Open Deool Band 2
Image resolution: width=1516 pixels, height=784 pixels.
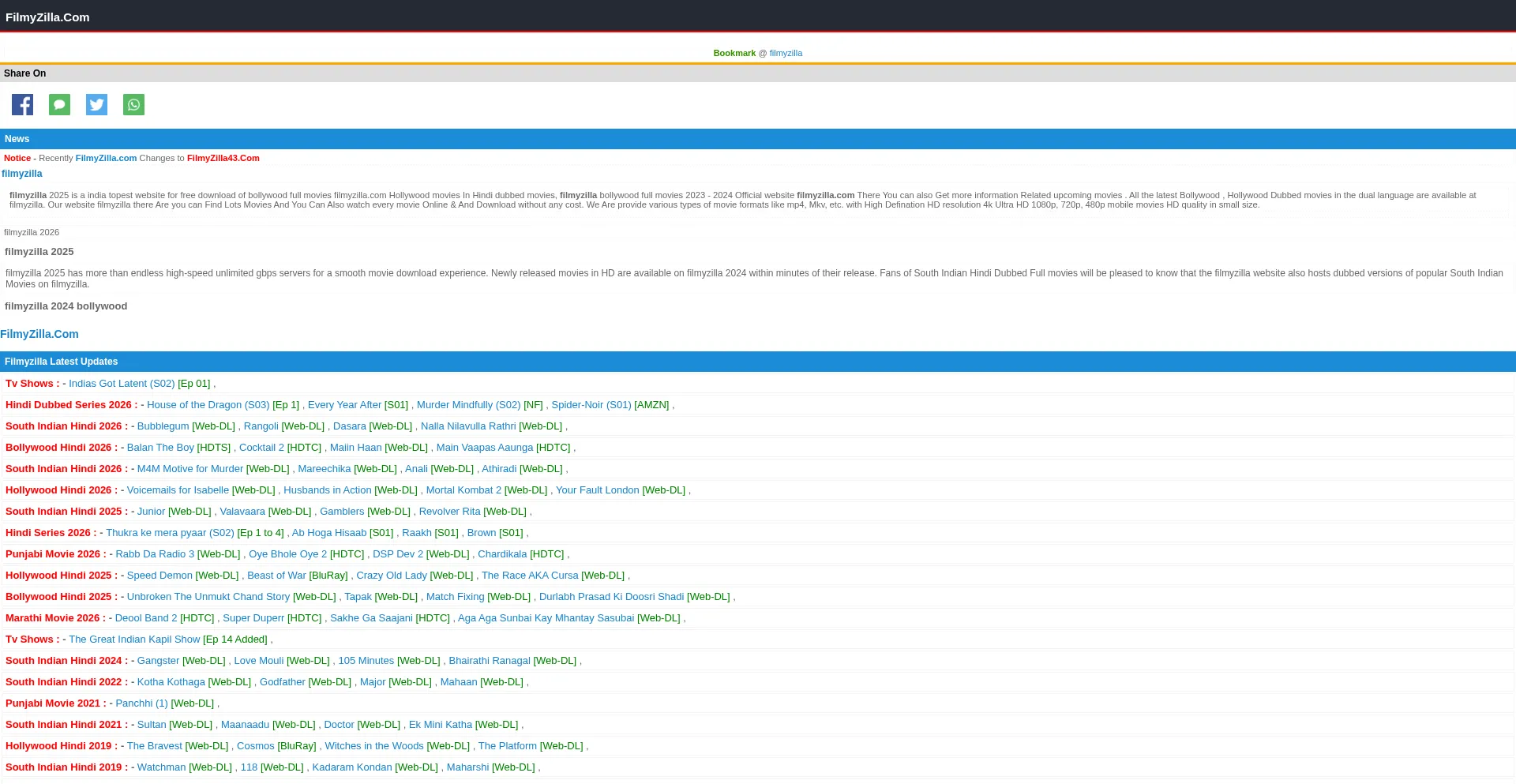tap(146, 618)
